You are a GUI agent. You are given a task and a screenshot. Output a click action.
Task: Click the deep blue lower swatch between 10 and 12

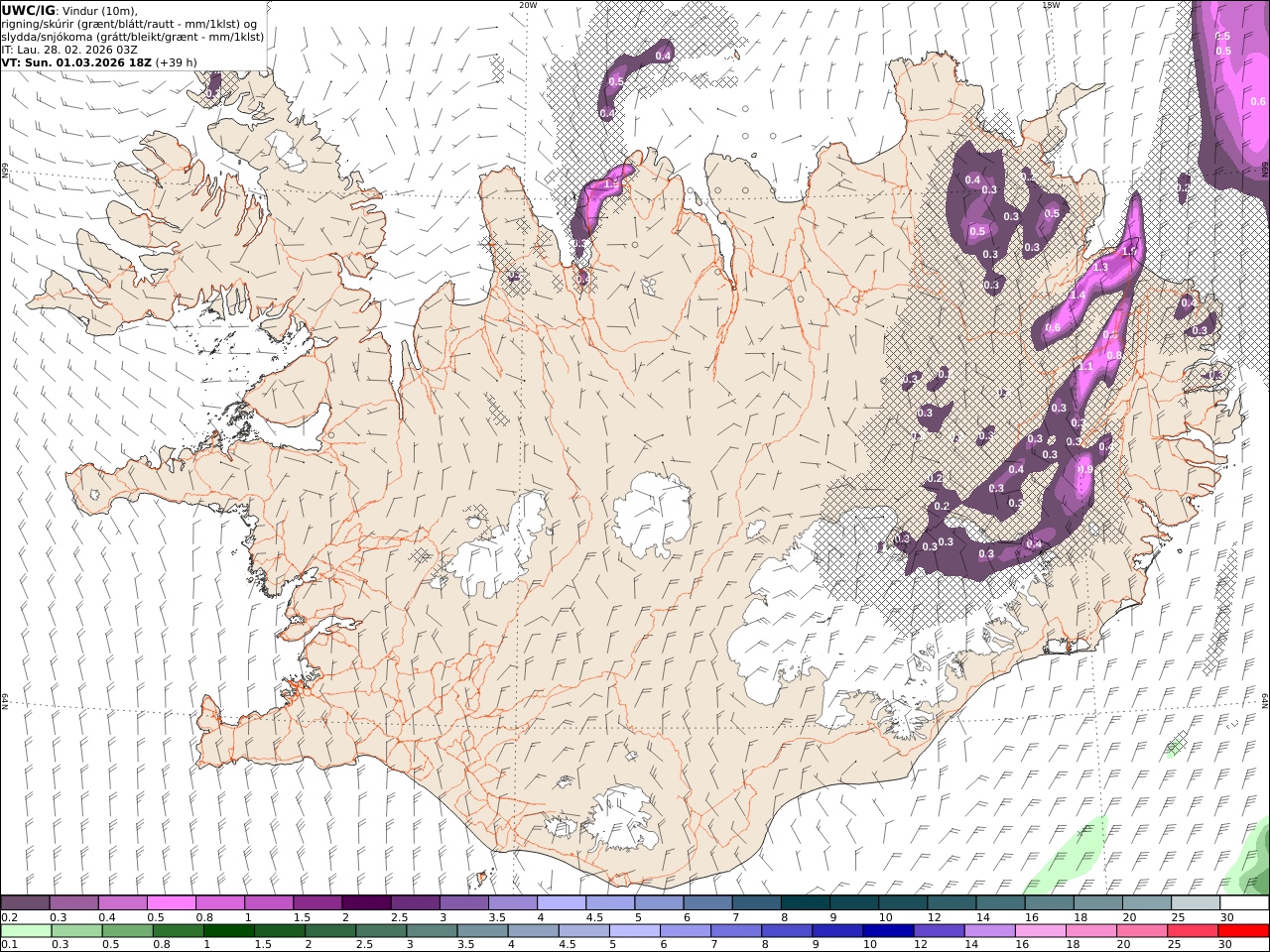[889, 930]
